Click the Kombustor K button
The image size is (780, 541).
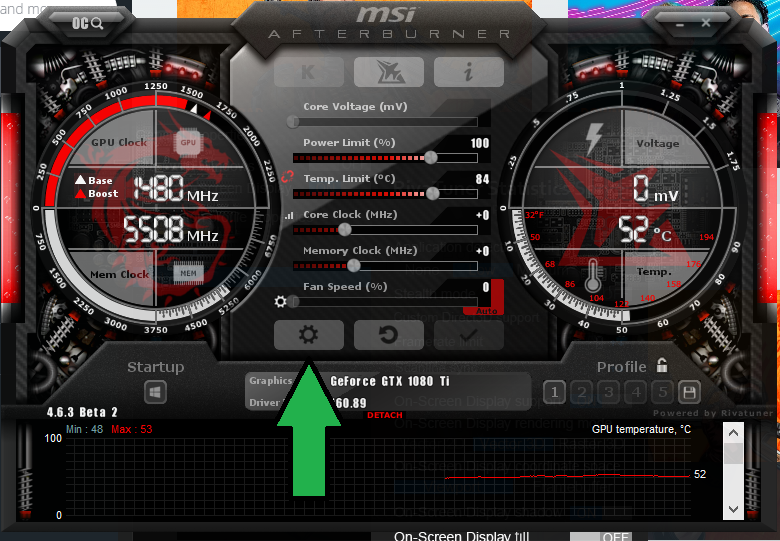pyautogui.click(x=308, y=72)
